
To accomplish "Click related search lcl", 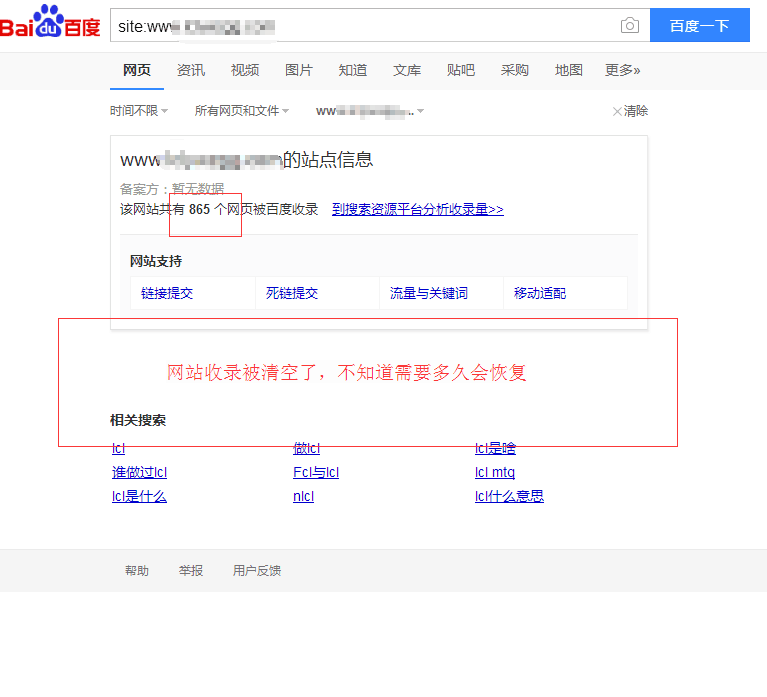I will [x=118, y=448].
